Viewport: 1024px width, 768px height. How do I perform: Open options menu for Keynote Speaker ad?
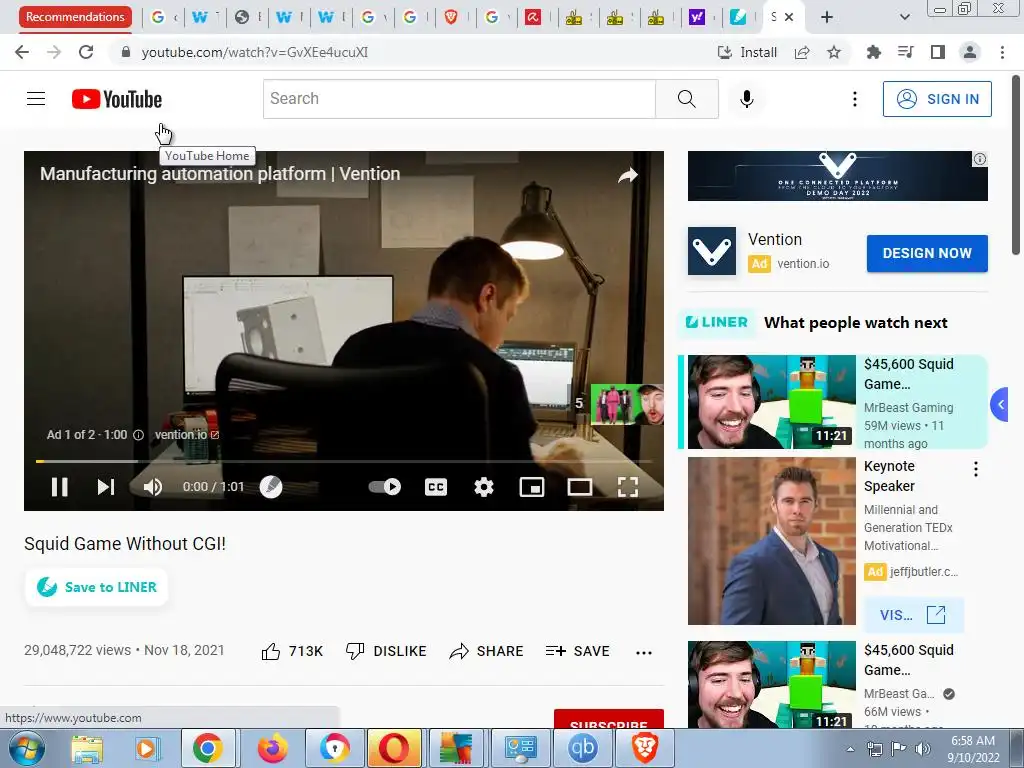(x=976, y=469)
